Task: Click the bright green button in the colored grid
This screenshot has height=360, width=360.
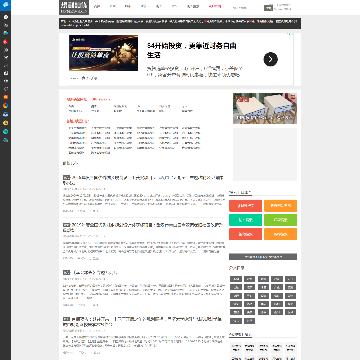Action: tap(280, 220)
